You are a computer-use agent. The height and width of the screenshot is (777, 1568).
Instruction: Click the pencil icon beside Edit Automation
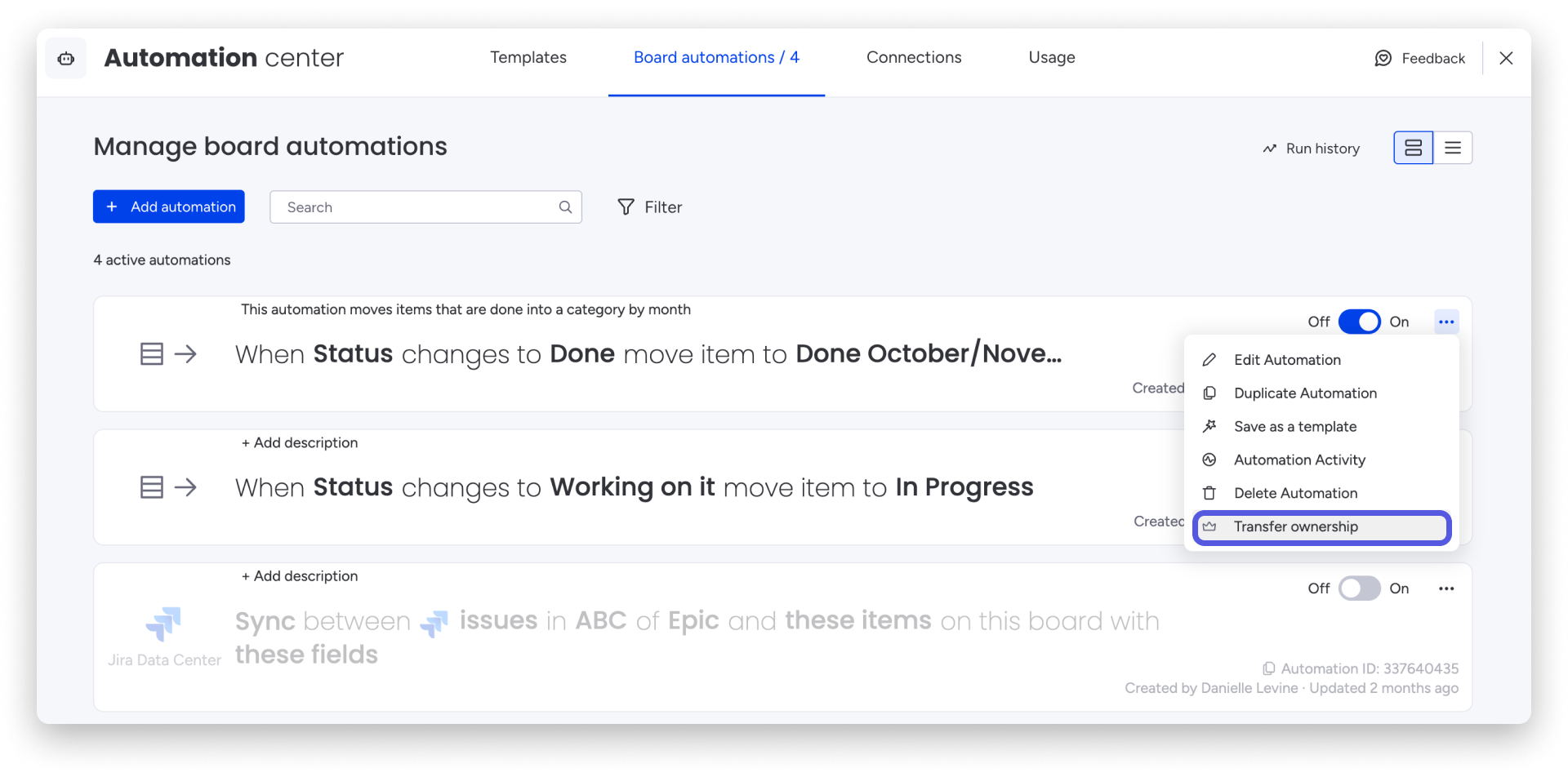click(x=1209, y=360)
